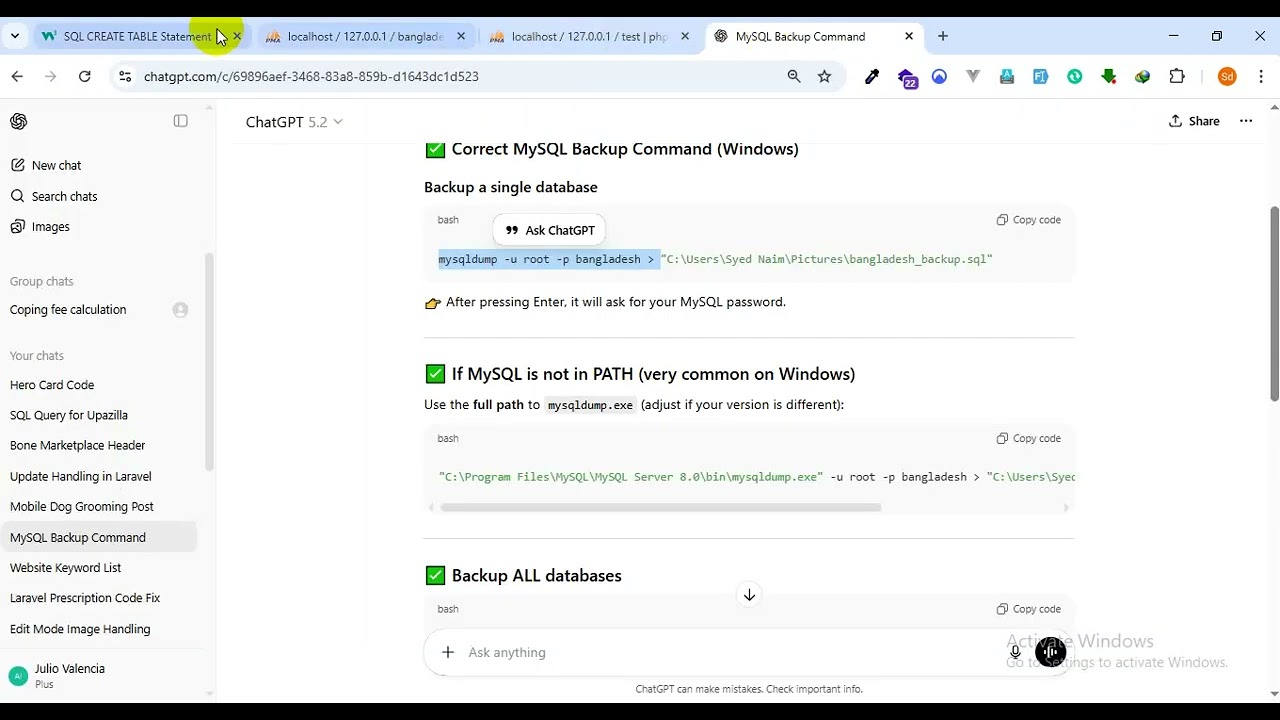Copy code of the single database backup command

(1028, 220)
